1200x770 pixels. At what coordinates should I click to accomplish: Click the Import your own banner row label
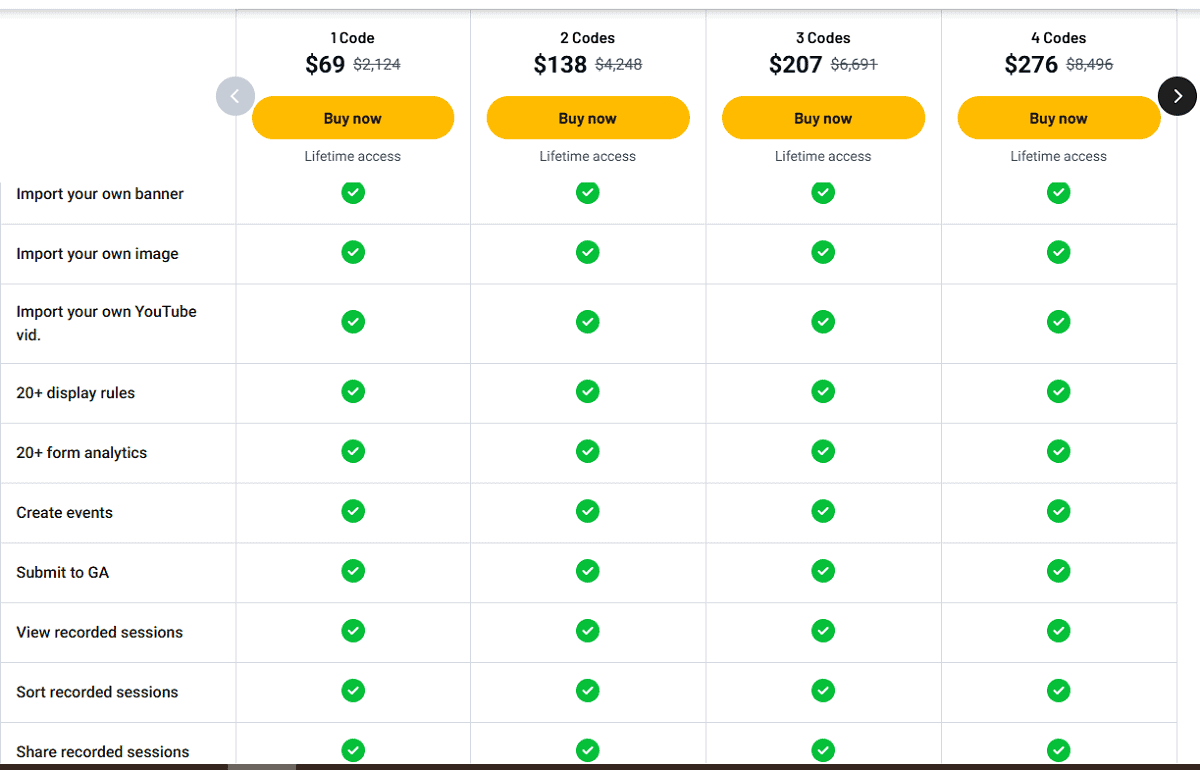point(100,193)
